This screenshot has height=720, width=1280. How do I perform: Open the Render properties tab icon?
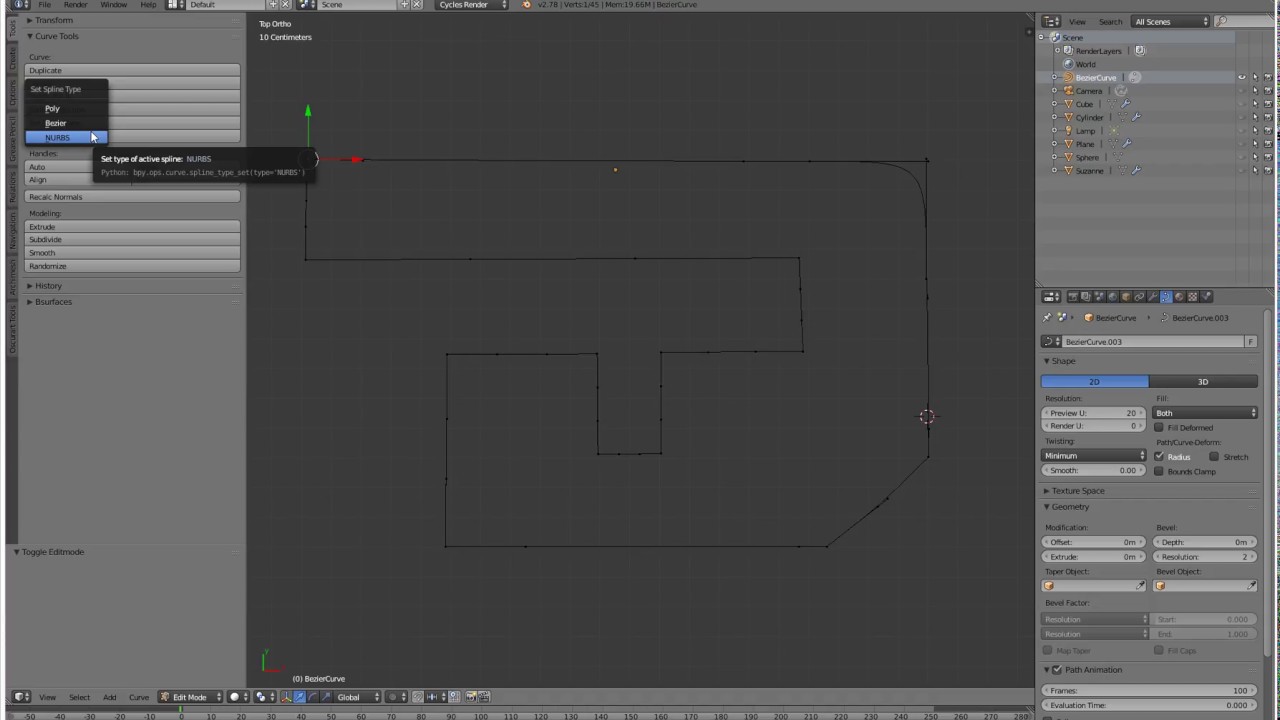coord(1073,297)
